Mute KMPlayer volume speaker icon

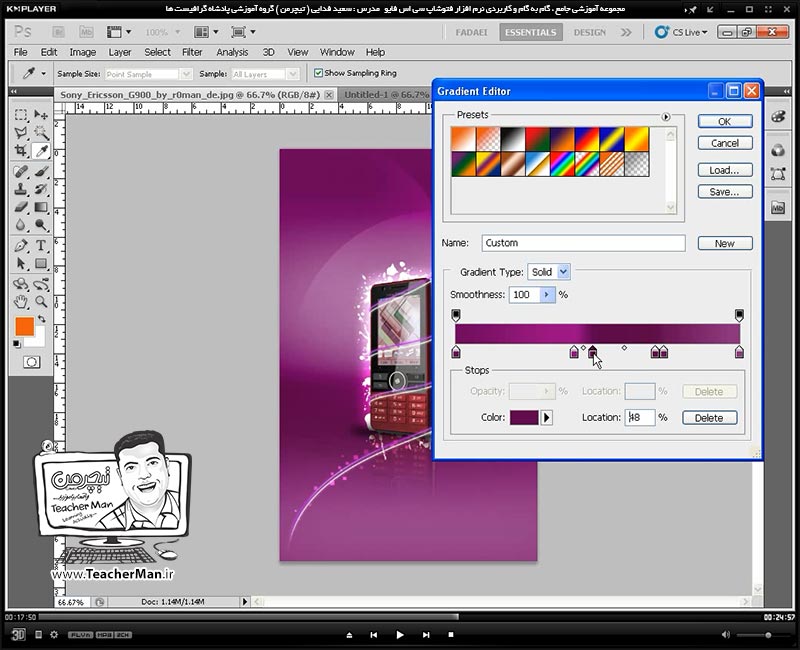tap(726, 635)
